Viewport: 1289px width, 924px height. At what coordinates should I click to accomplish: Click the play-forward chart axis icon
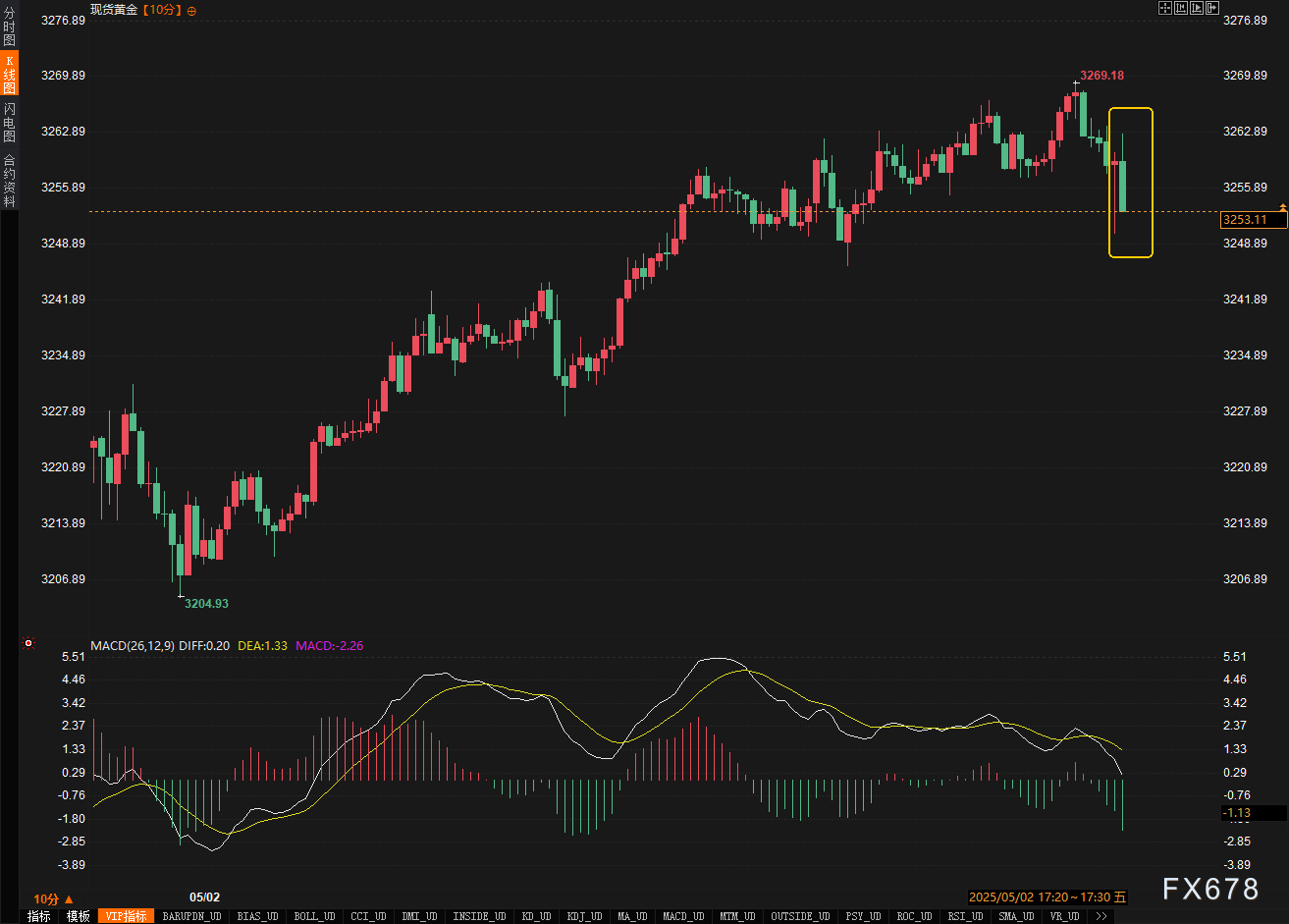pos(1196,8)
